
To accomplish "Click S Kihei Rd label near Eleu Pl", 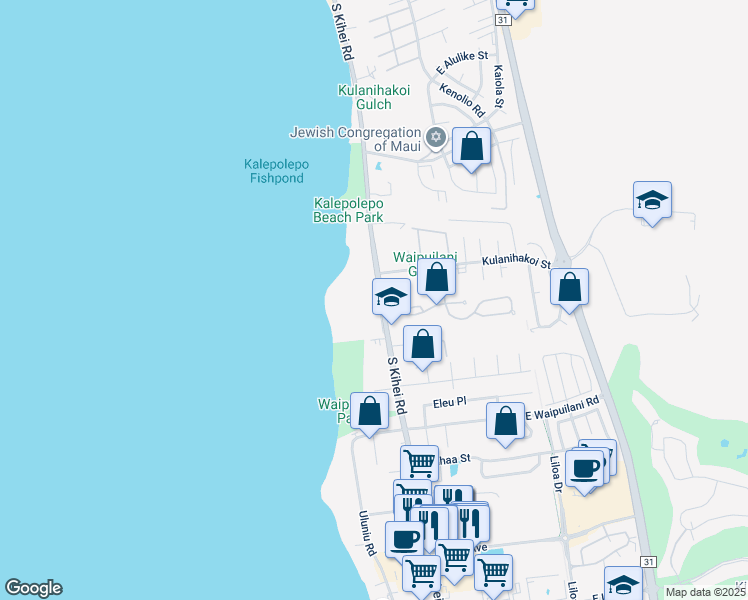I will tap(397, 385).
